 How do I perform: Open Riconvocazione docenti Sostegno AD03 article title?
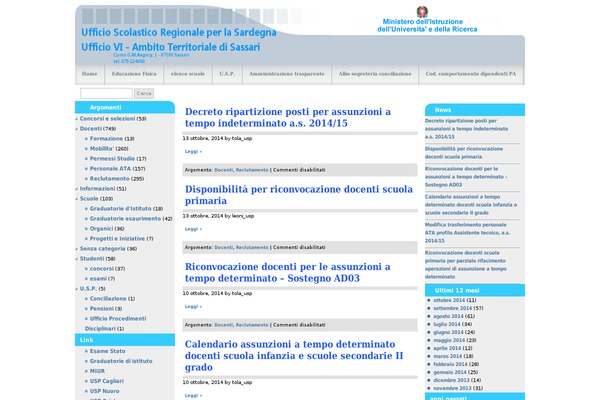(288, 272)
